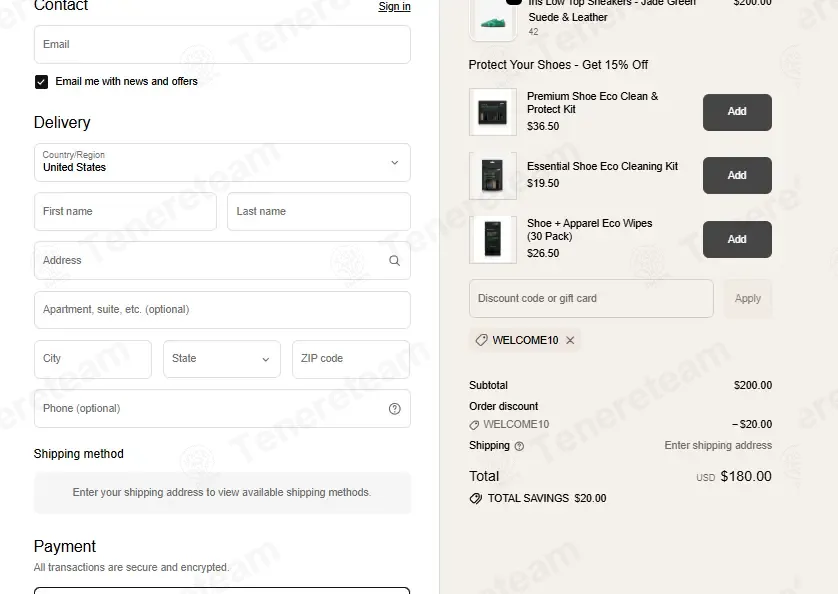838x594 pixels.
Task: Click the Phone (optional) field
Action: coord(222,408)
